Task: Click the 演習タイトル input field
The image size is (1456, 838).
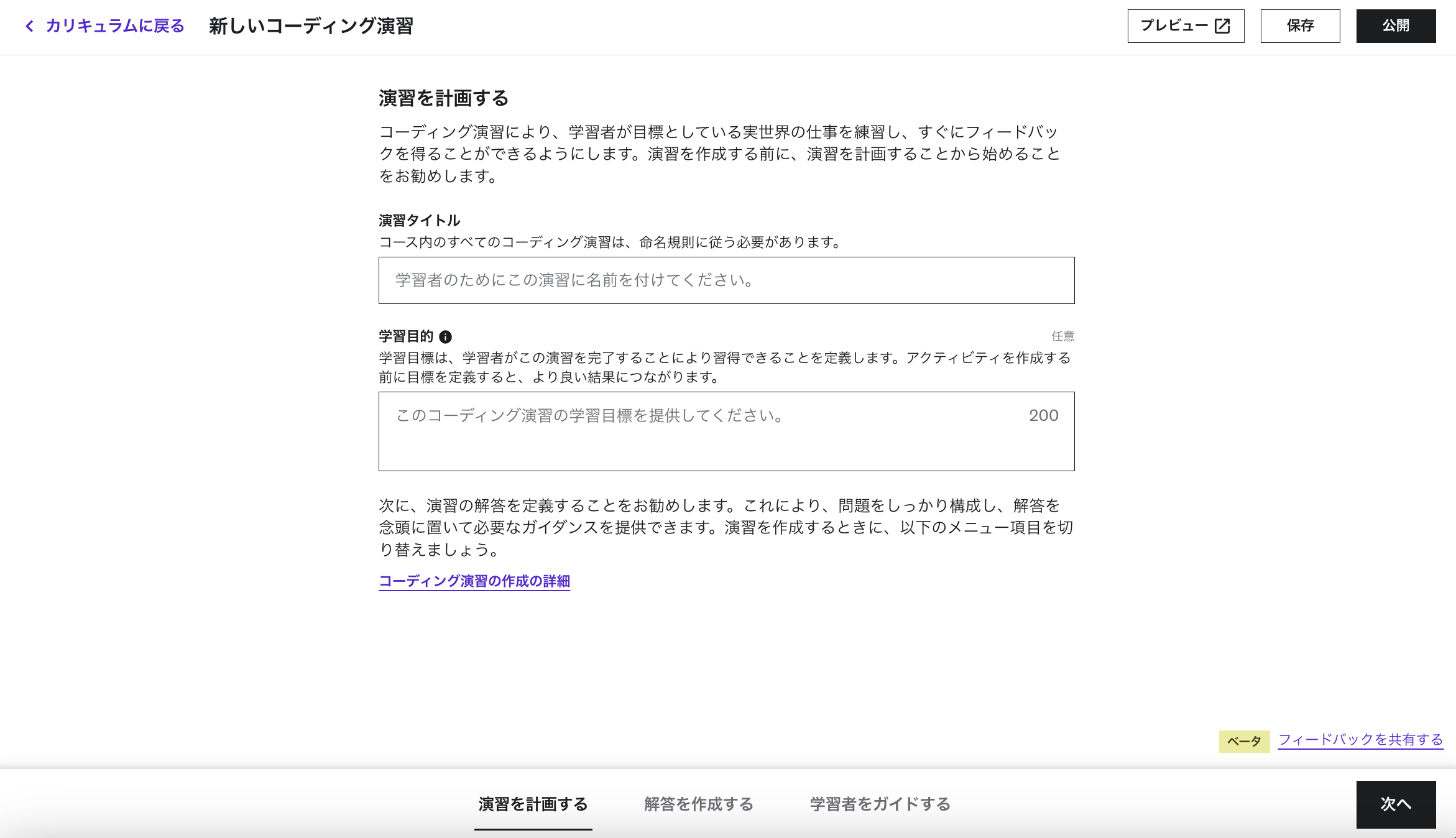Action: (x=726, y=280)
